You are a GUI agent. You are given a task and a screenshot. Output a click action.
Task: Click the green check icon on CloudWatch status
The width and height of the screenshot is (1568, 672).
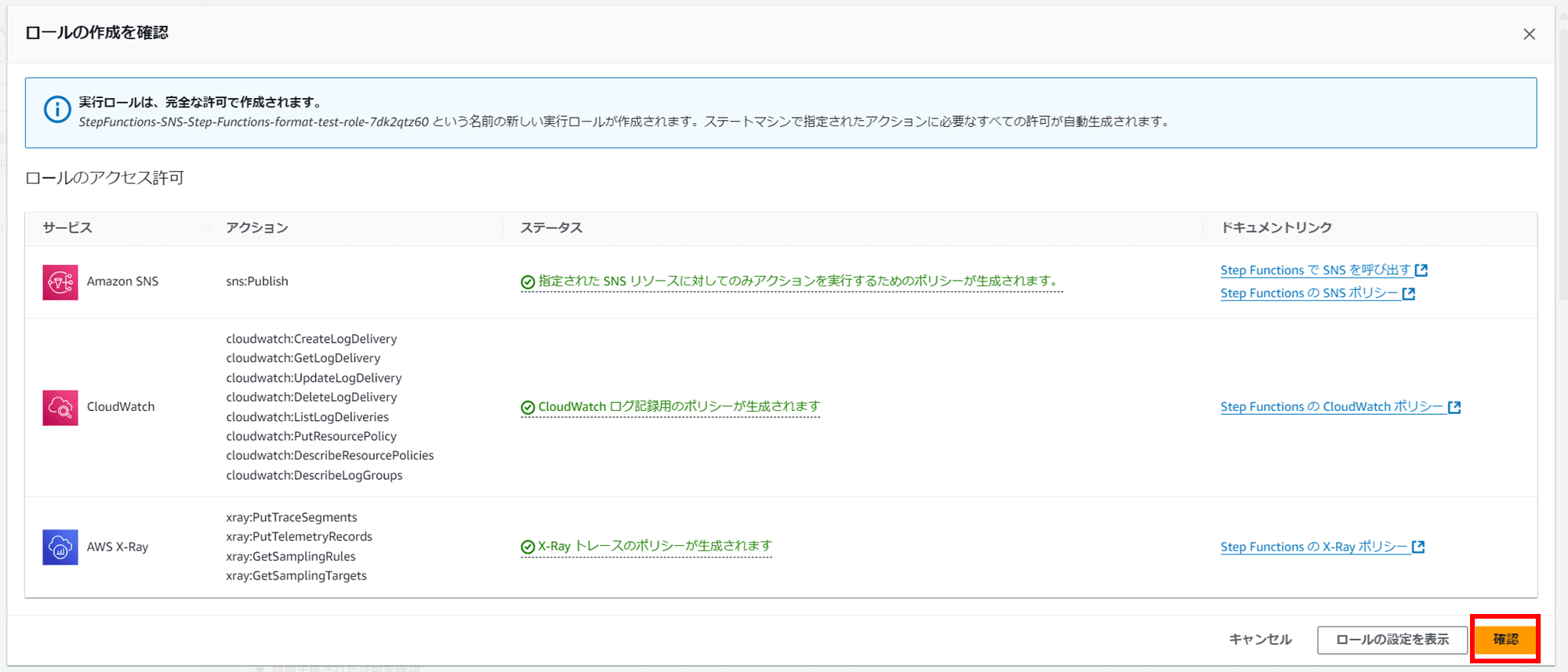tap(528, 408)
